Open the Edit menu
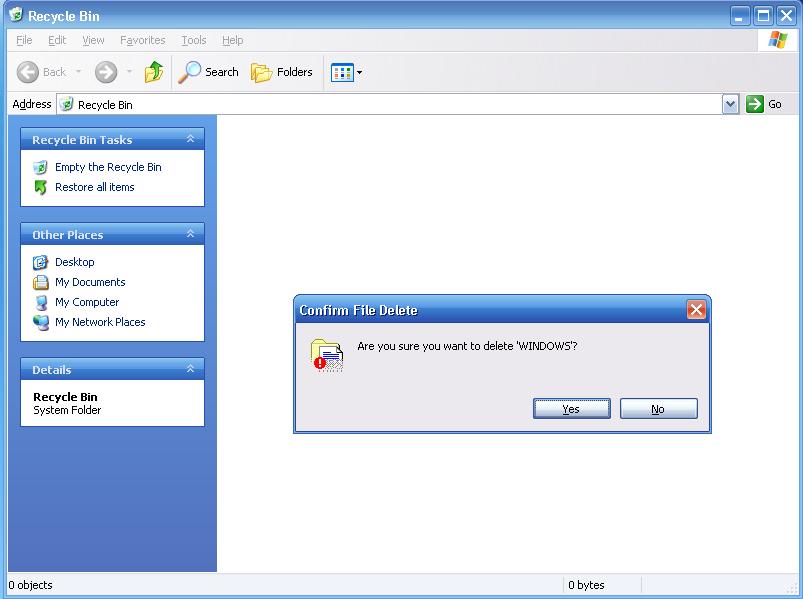Viewport: 803px width, 599px height. pyautogui.click(x=57, y=40)
